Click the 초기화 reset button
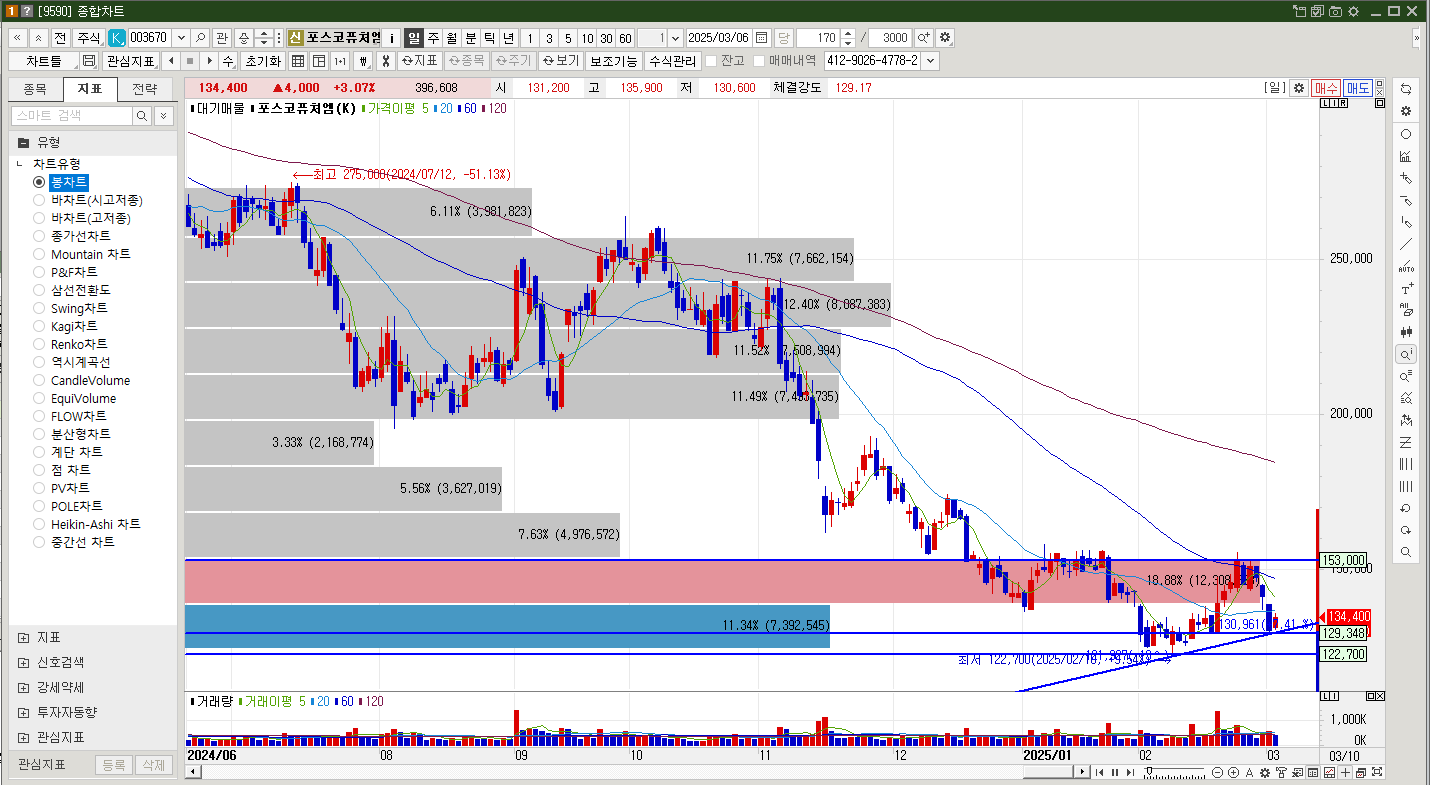This screenshot has height=785, width=1430. point(263,61)
